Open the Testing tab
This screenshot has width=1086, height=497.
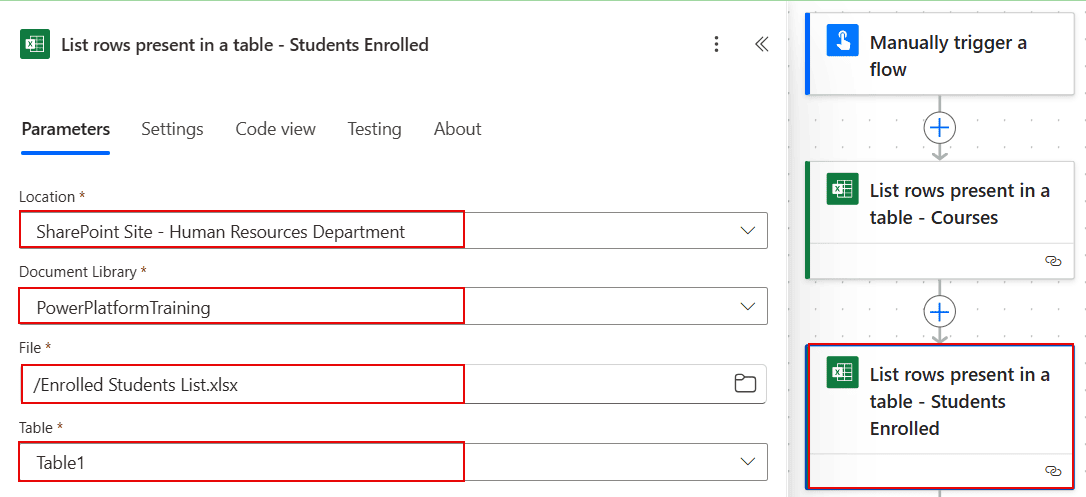[375, 129]
